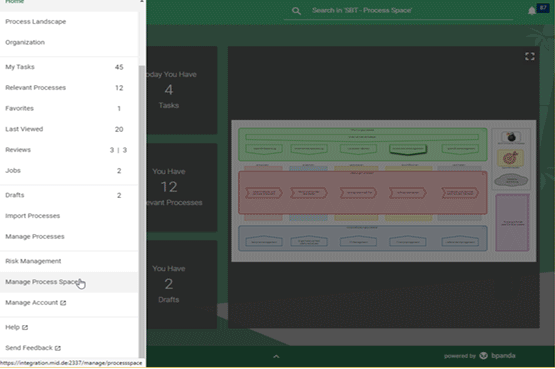Open the process landscape diagram thumbnail
555x369 pixels.
[x=384, y=191]
